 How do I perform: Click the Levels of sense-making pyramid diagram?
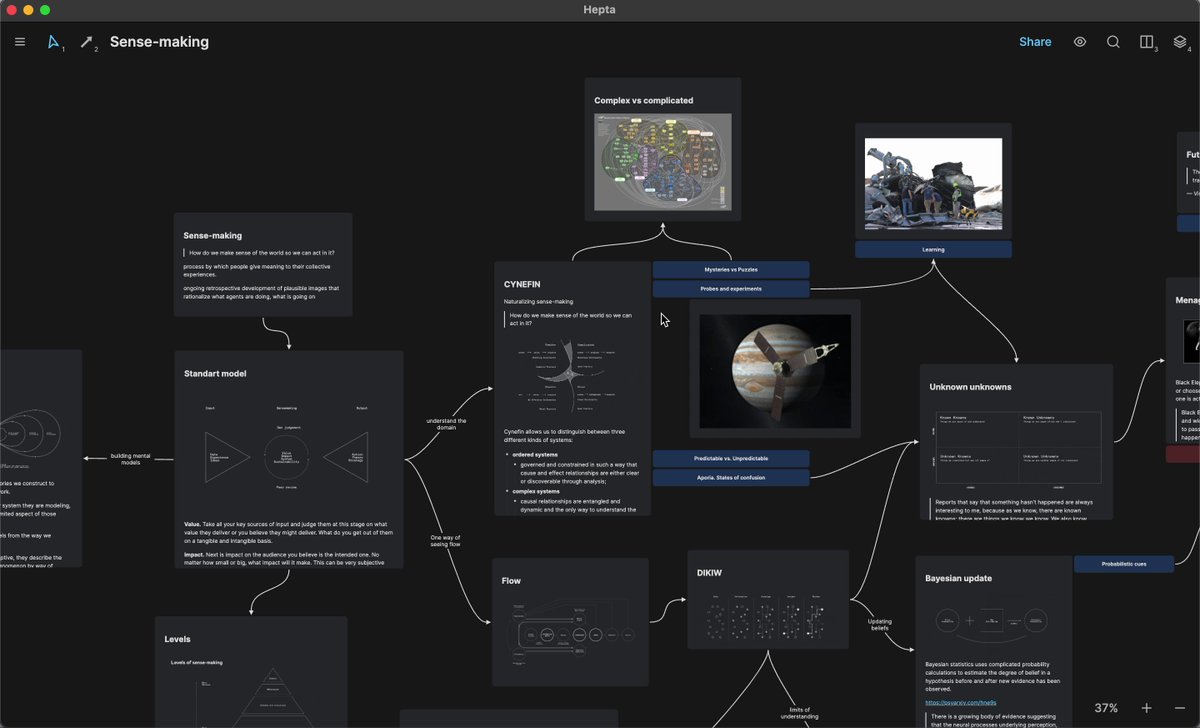(x=251, y=695)
